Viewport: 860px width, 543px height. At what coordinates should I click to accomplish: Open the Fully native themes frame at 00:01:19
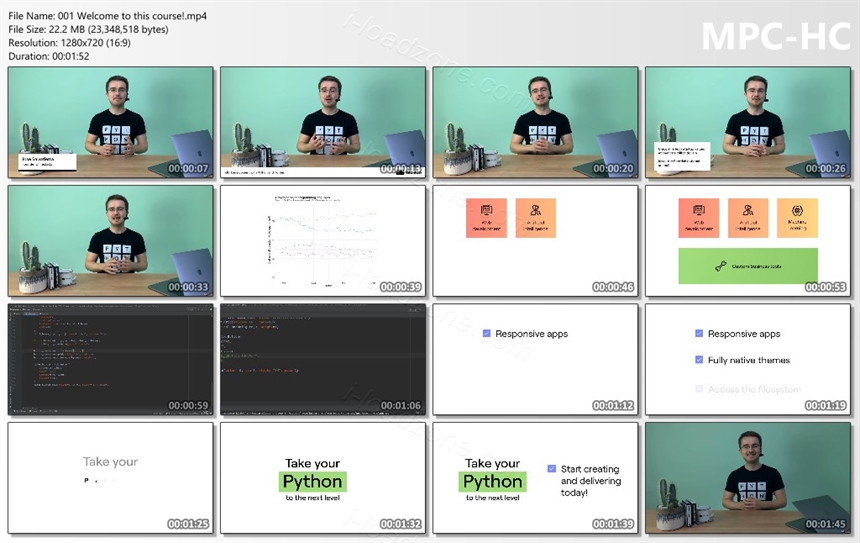[x=748, y=359]
